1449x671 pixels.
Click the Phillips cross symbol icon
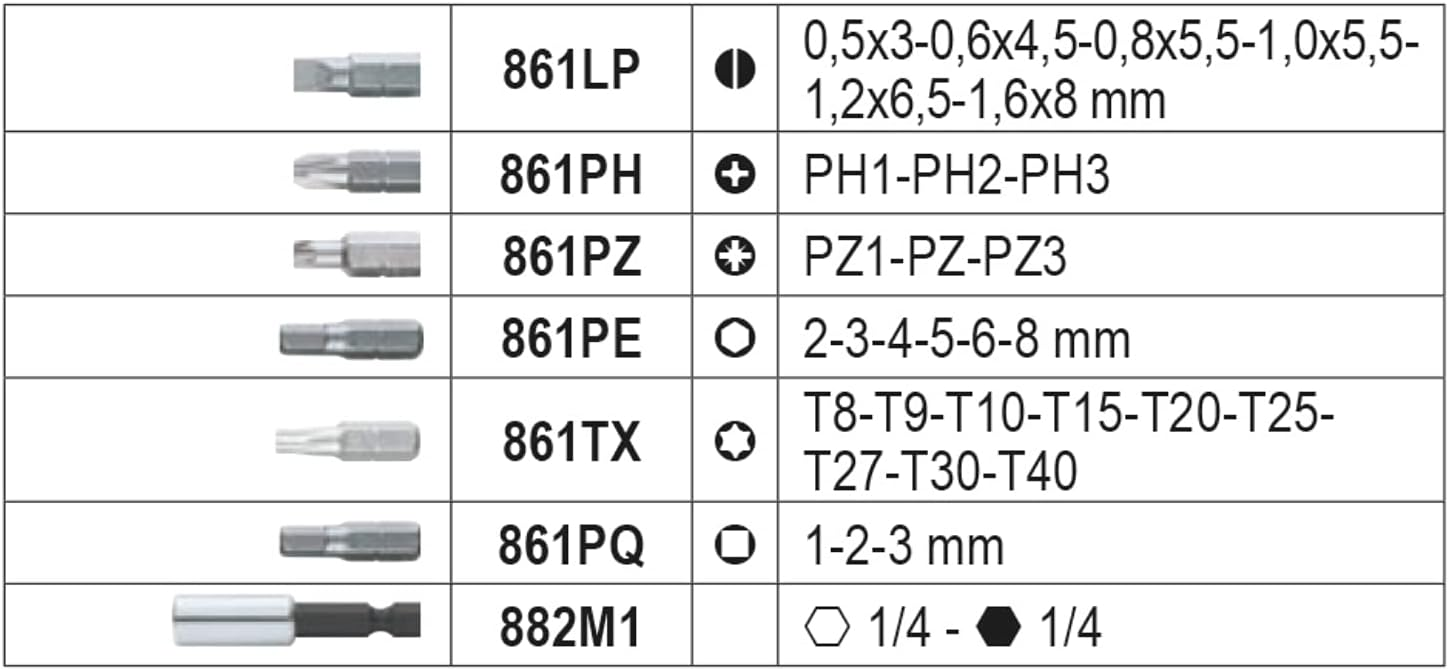pyautogui.click(x=735, y=176)
